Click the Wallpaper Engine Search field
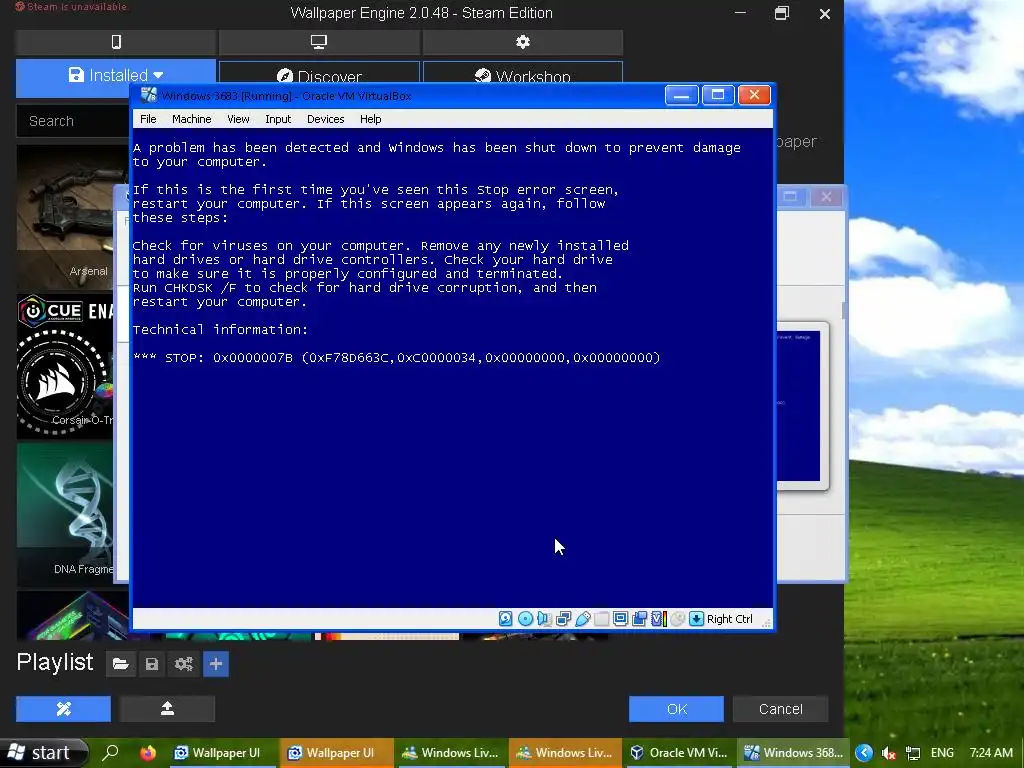1024x768 pixels. 72,121
